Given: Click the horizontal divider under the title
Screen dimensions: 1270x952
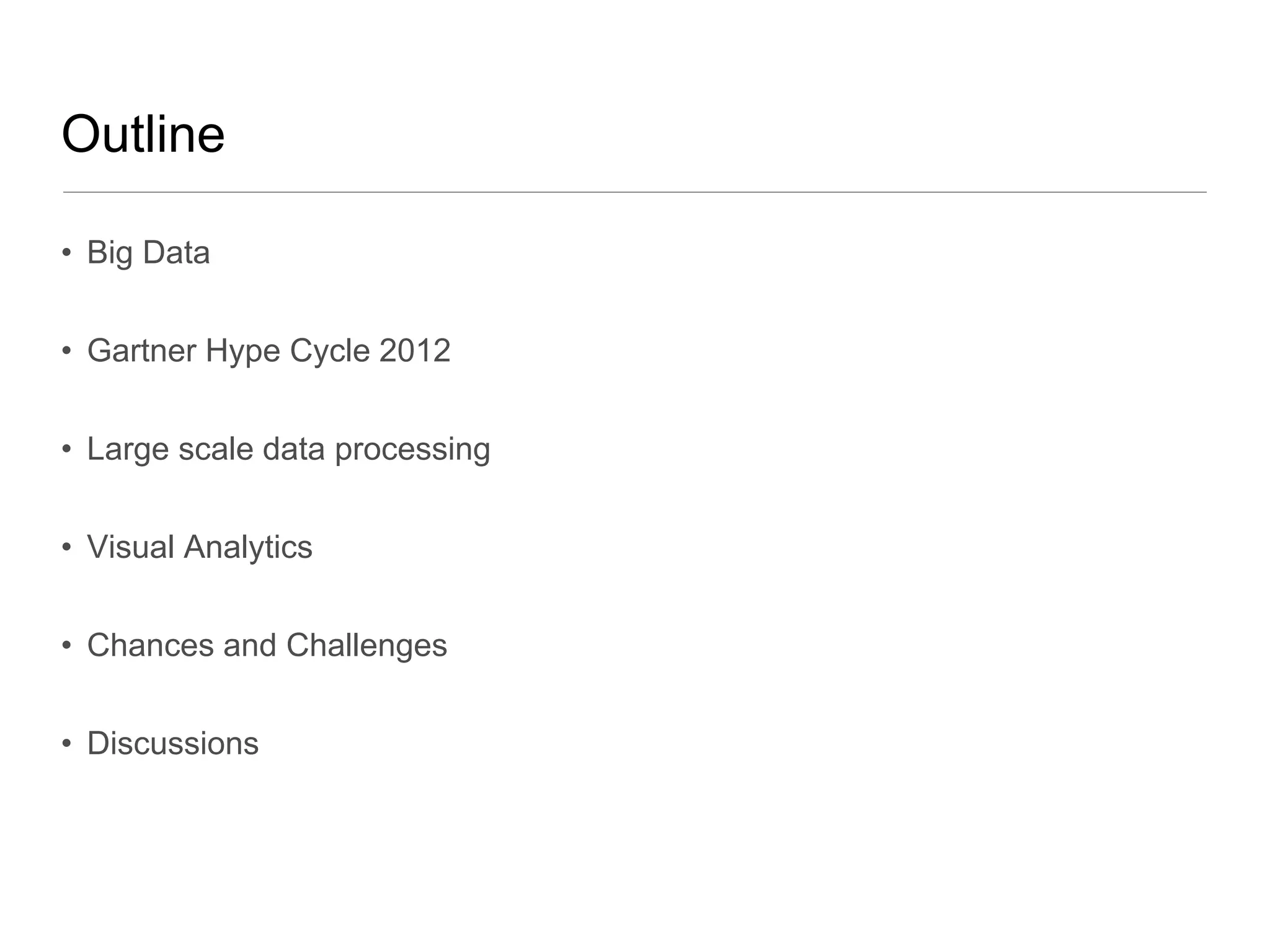Looking at the screenshot, I should [x=634, y=192].
